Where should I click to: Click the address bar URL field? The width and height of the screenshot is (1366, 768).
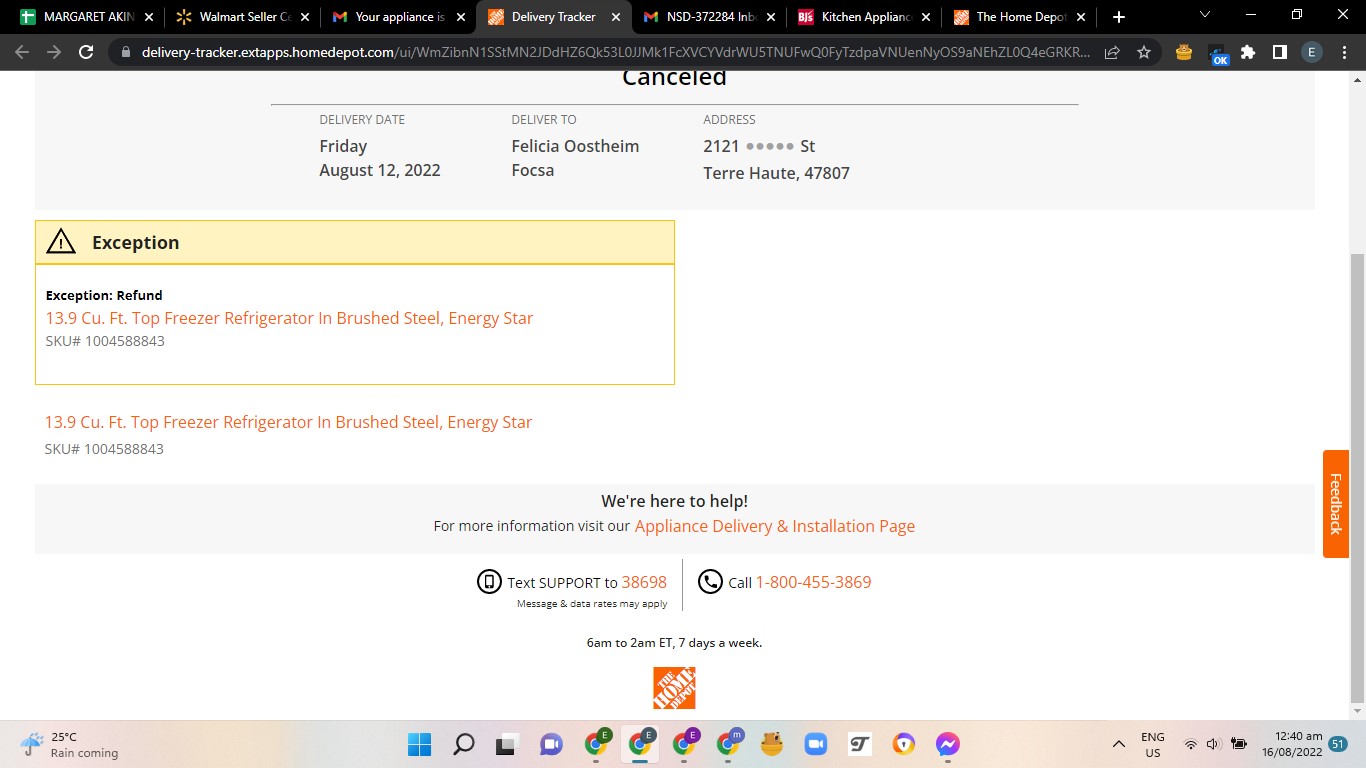615,52
